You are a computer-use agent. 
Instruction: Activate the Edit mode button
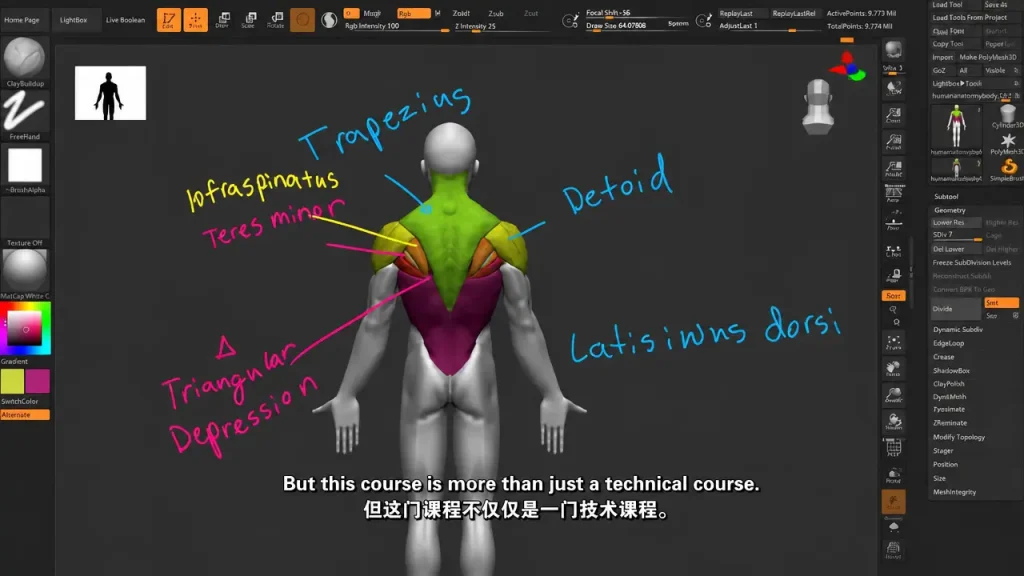168,20
